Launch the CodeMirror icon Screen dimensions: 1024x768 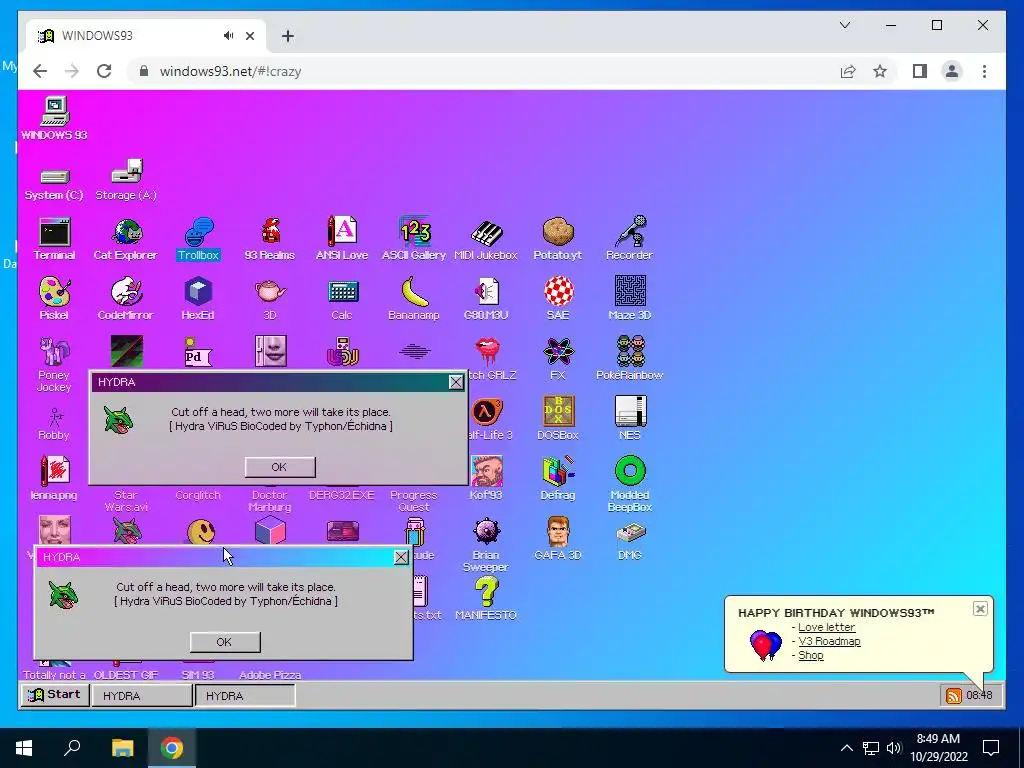pos(126,298)
